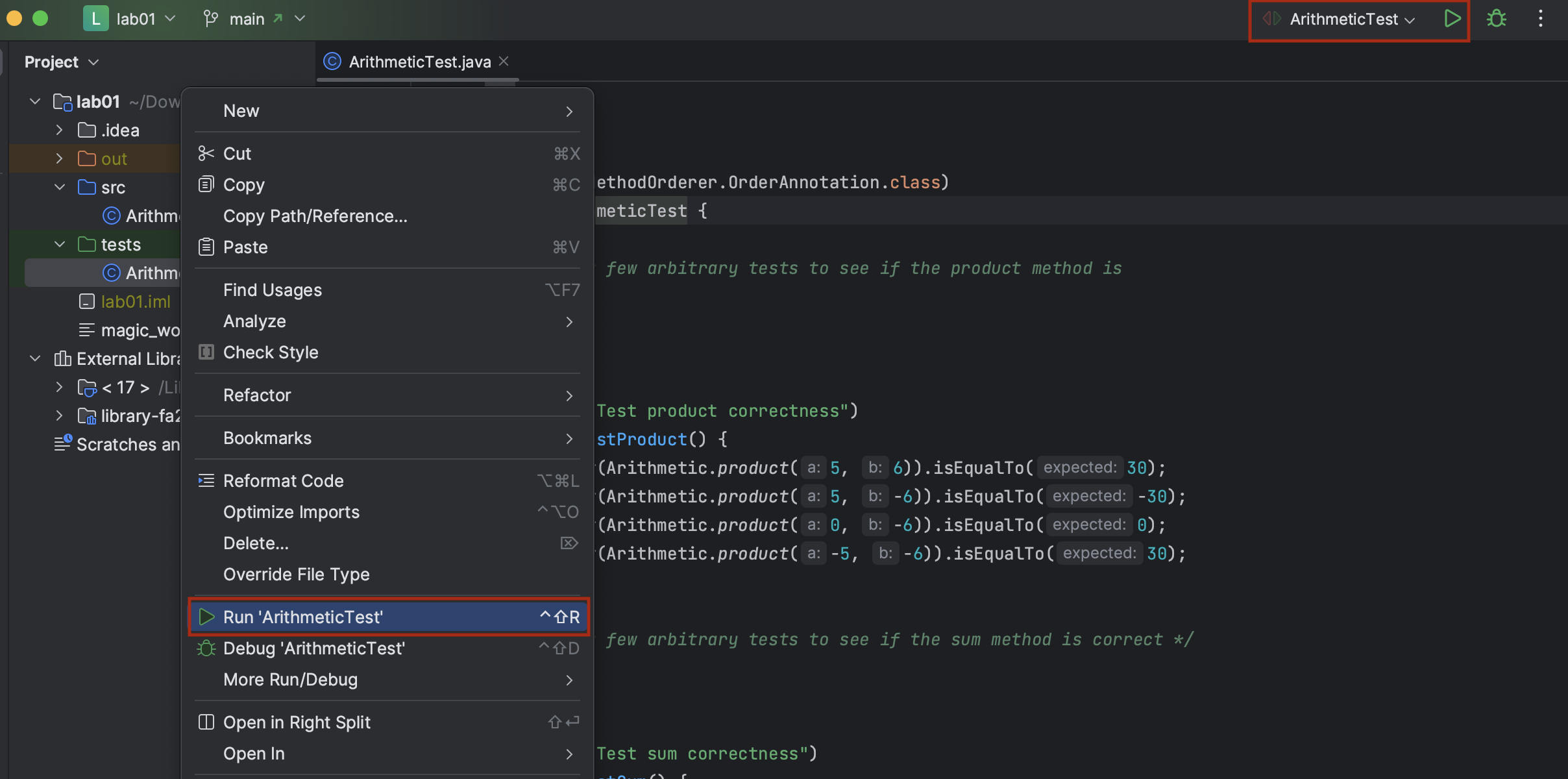Choose Open in Right Split option
This screenshot has width=1568, height=779.
297,723
